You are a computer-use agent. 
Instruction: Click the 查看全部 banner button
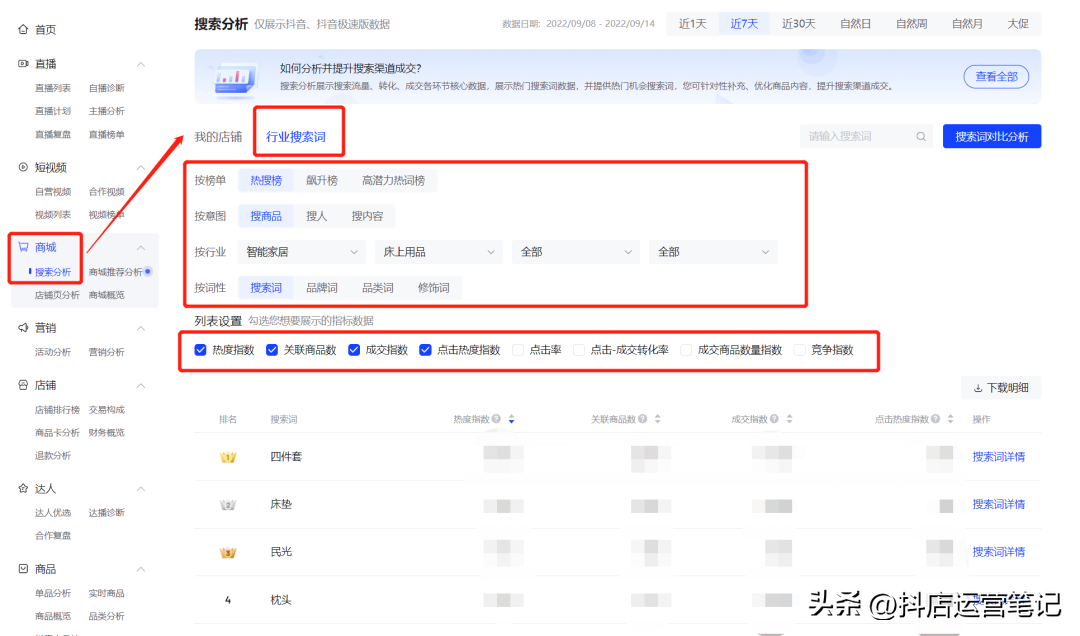[x=996, y=76]
